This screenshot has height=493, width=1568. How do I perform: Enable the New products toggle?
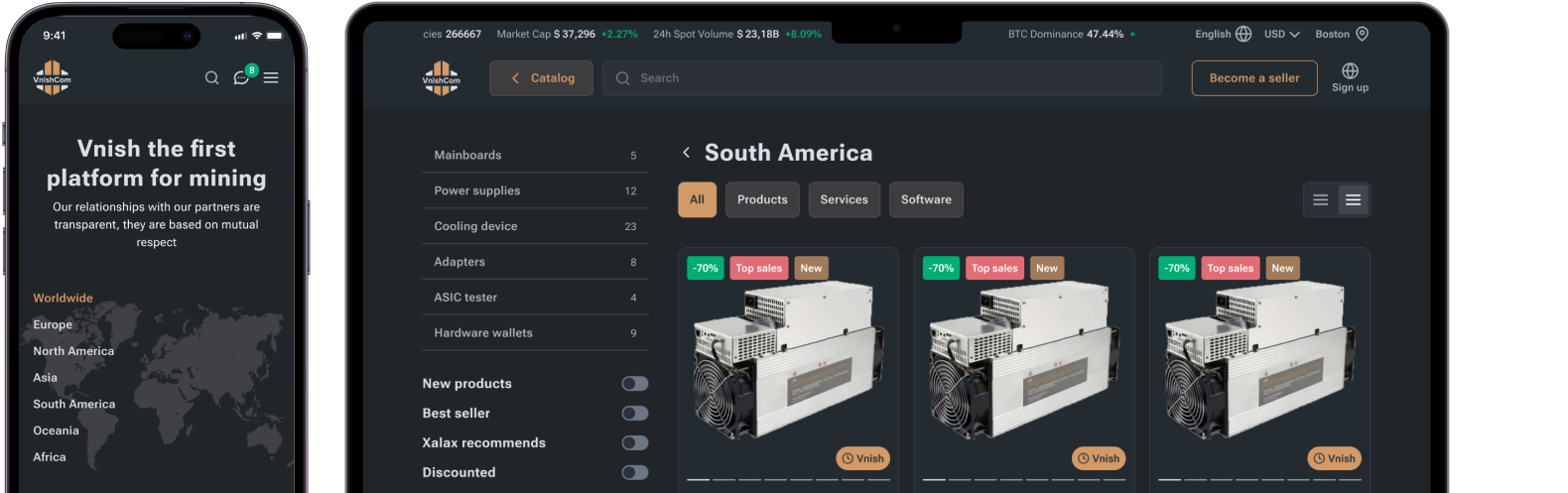coord(634,384)
